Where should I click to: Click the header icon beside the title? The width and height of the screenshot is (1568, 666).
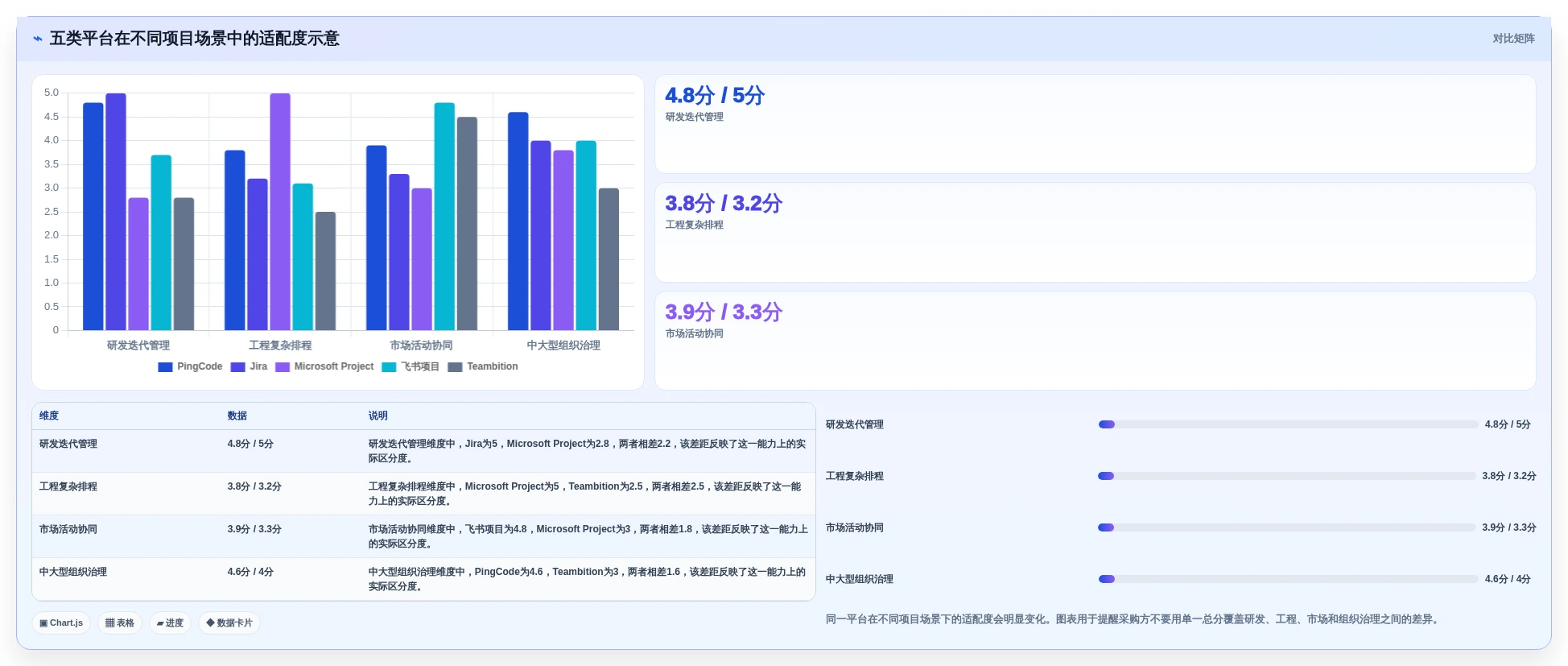[x=37, y=39]
